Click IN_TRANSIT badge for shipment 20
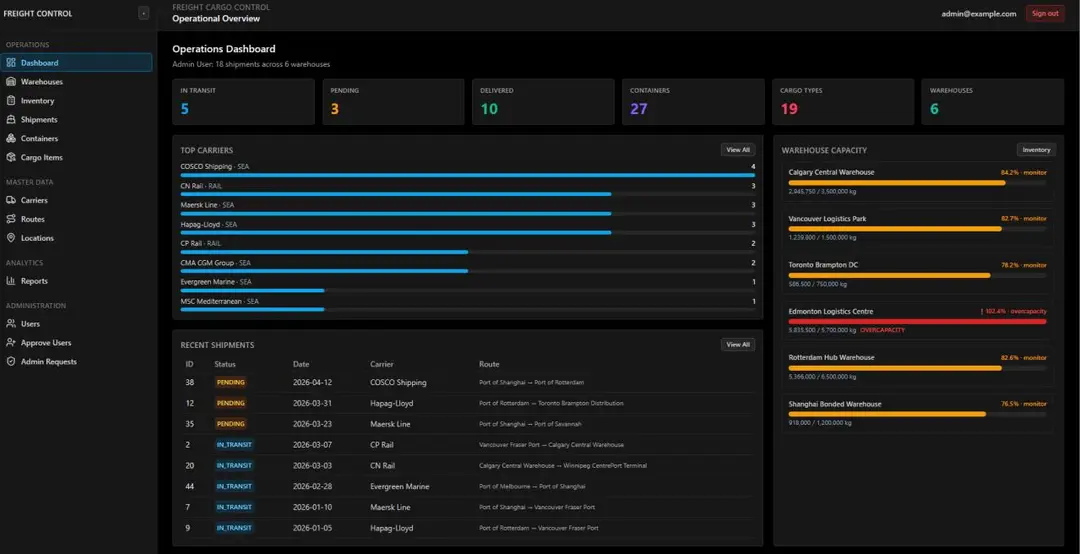Screen dimensions: 1080x554 click(234, 466)
